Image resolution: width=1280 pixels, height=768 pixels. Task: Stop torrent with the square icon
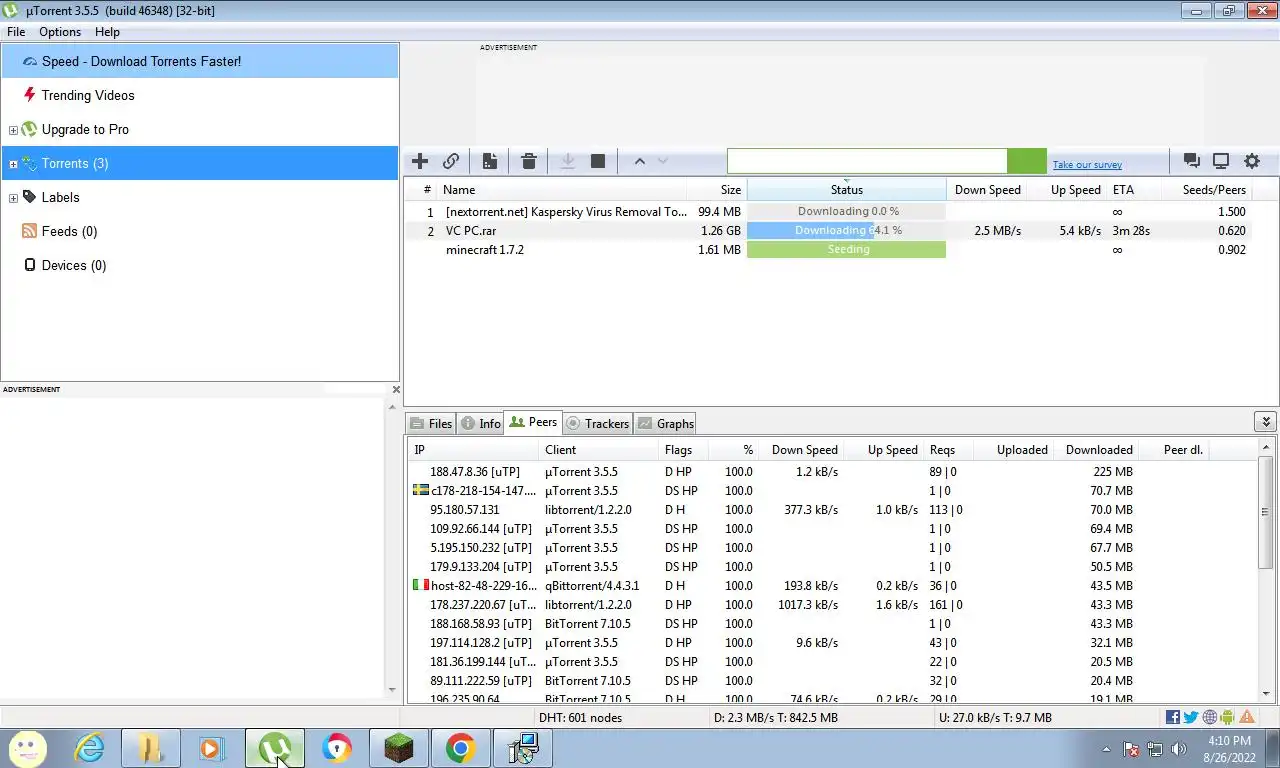tap(598, 161)
